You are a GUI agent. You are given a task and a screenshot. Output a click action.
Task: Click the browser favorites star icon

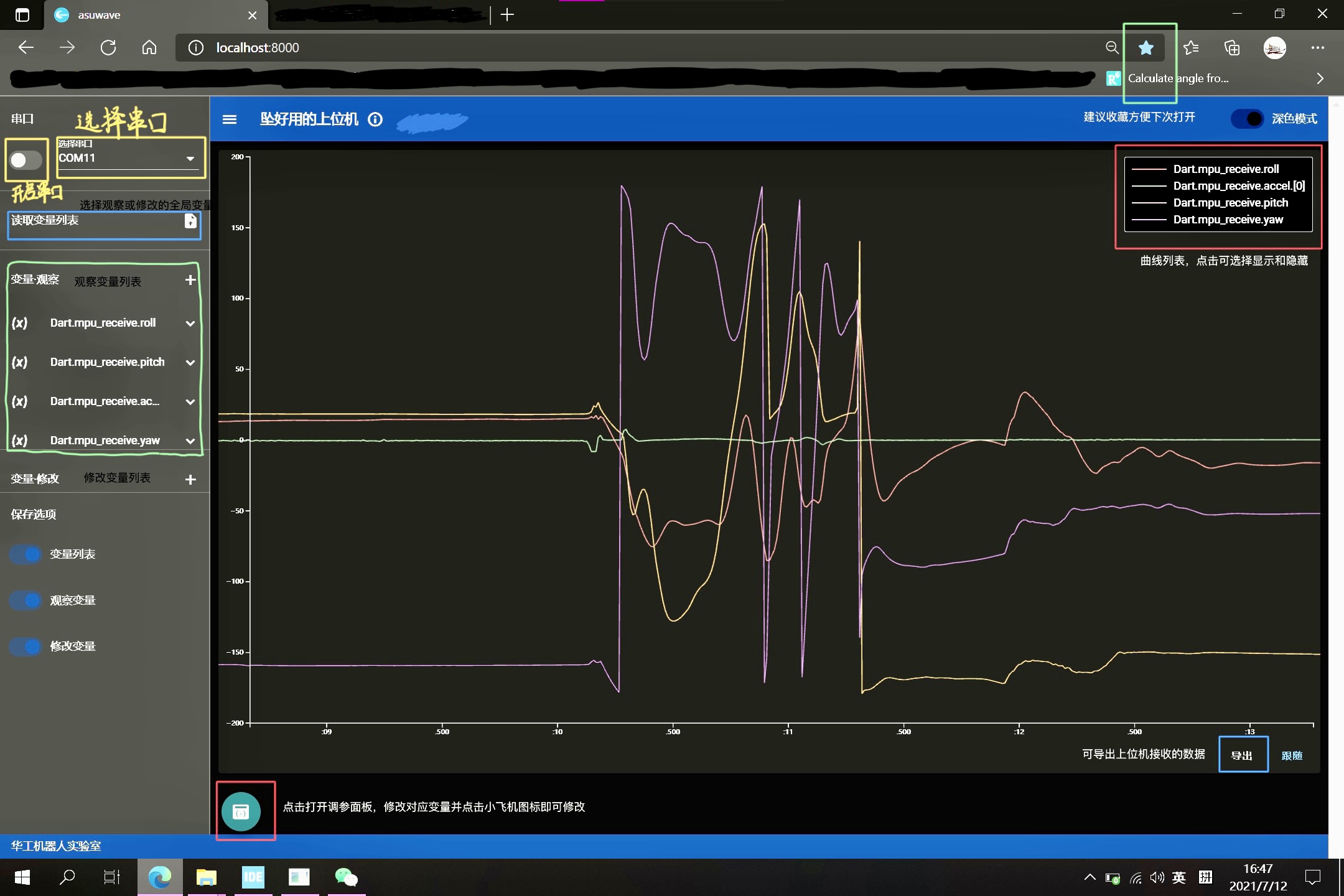[1146, 48]
